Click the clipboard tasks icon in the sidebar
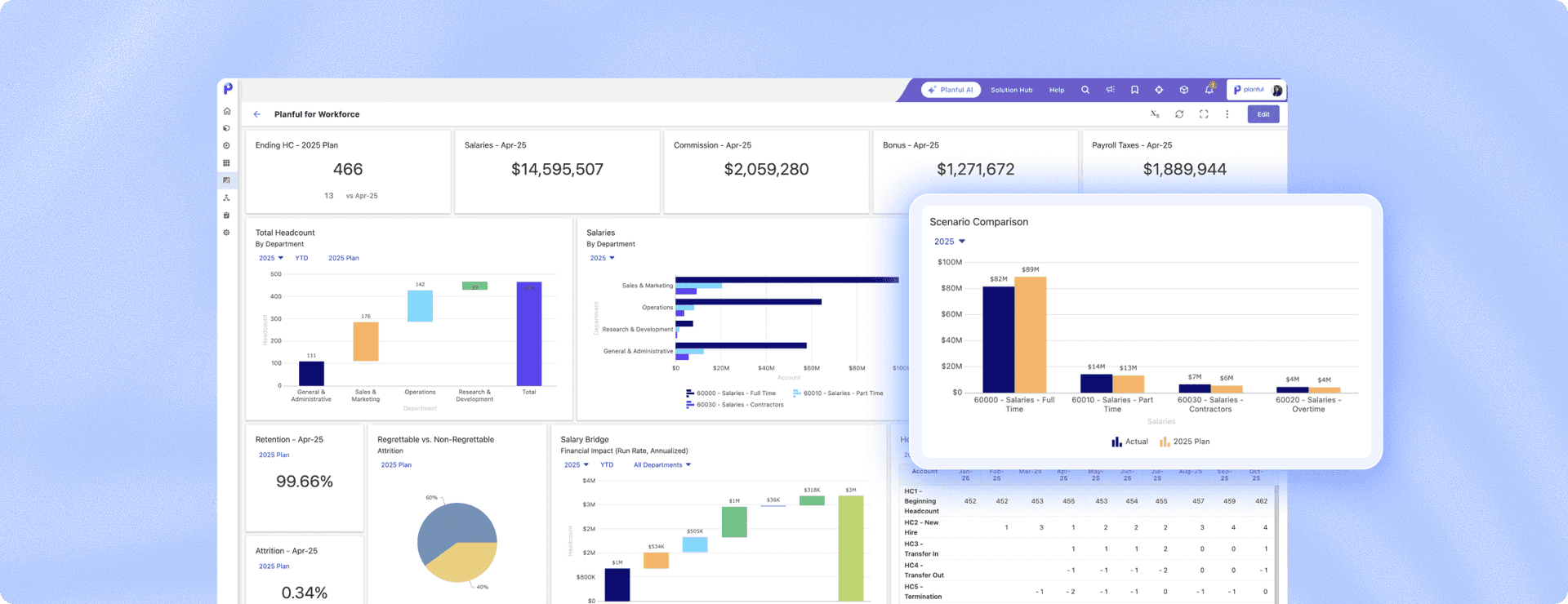 [x=227, y=215]
